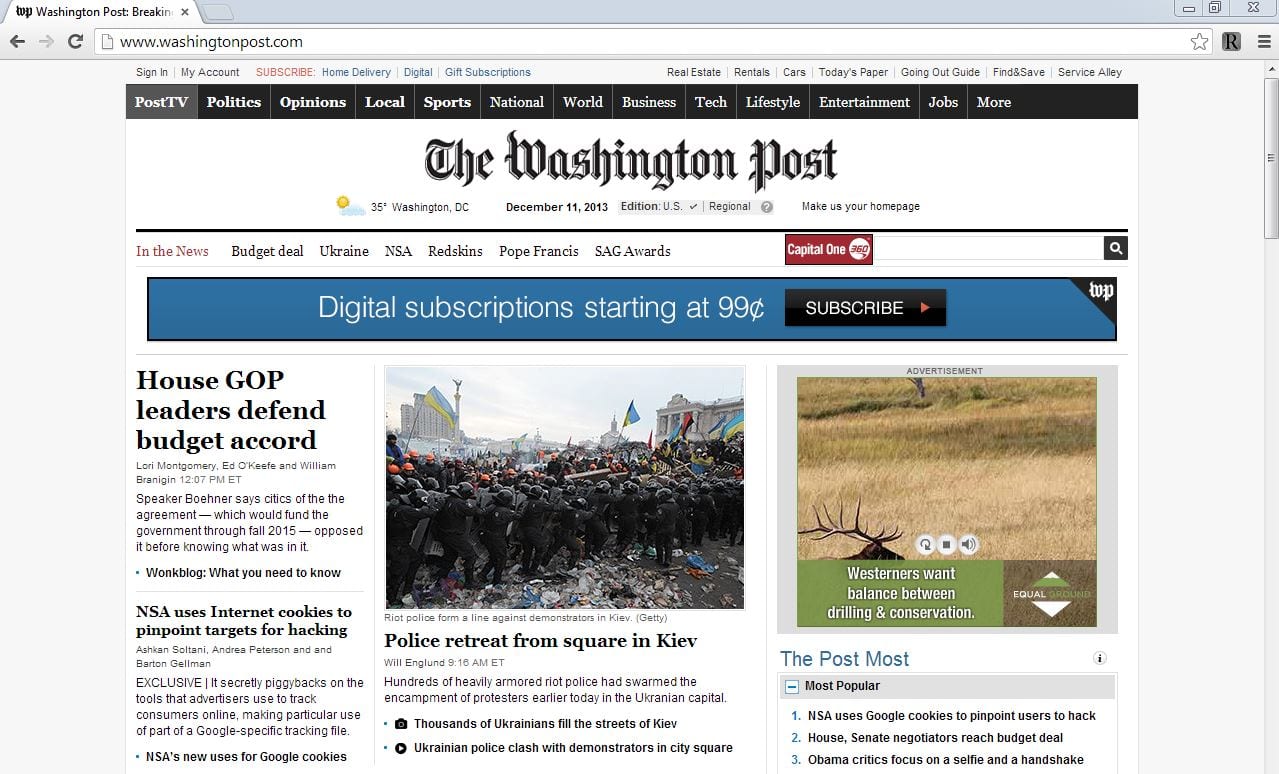This screenshot has height=774, width=1279.
Task: Stop the advertisement video playback
Action: [947, 545]
